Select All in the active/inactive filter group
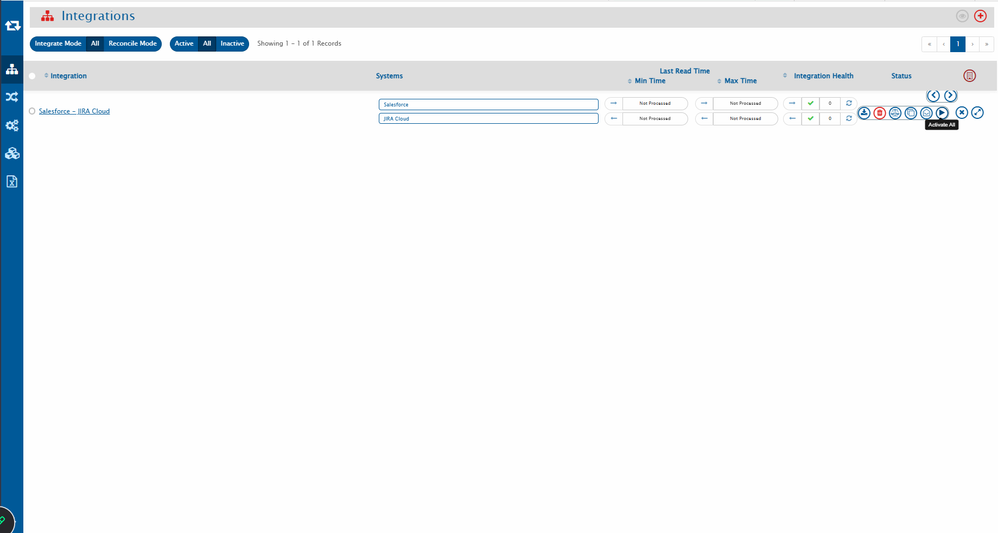This screenshot has height=533, width=998. (x=207, y=44)
